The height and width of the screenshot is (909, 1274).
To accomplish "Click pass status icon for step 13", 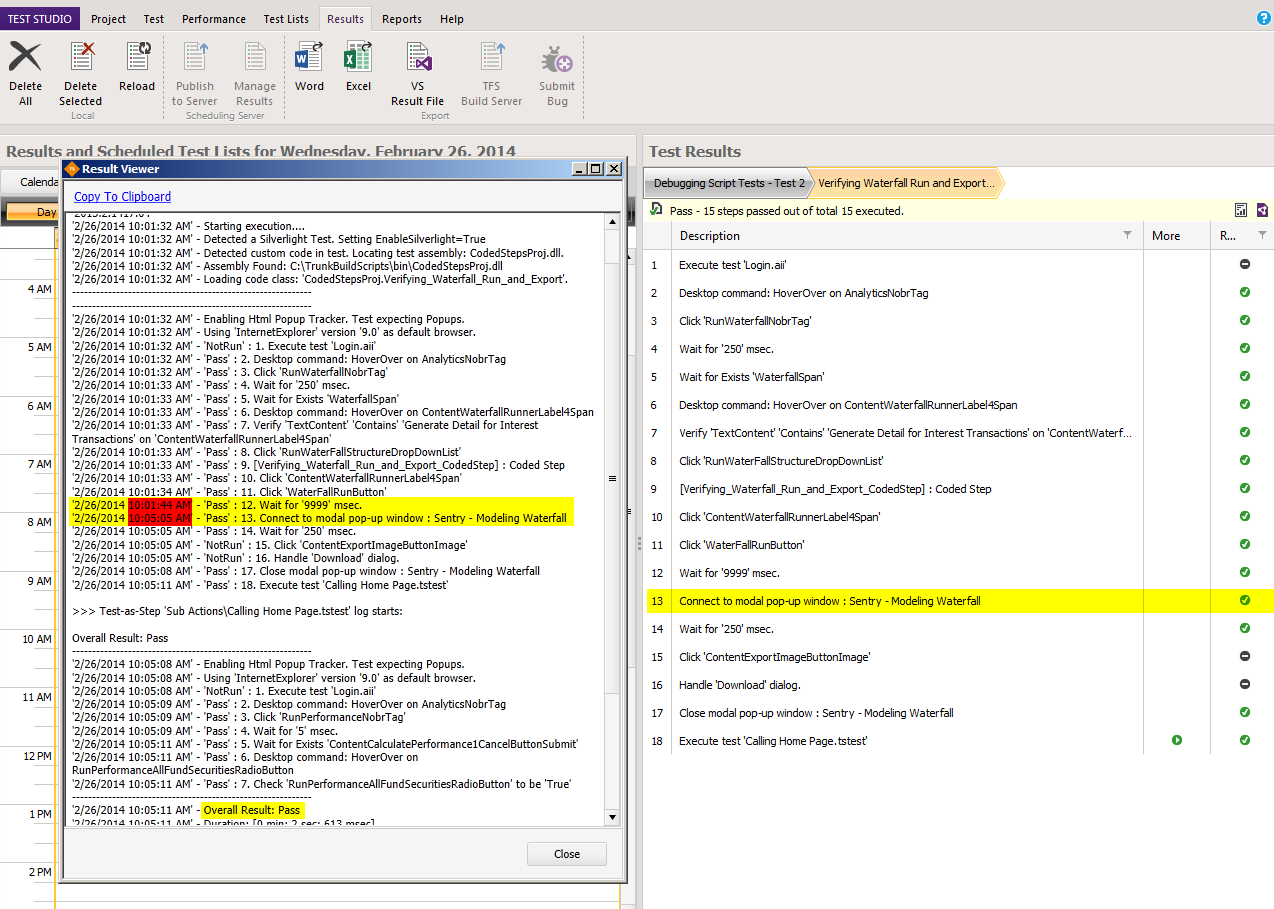I will [x=1245, y=601].
